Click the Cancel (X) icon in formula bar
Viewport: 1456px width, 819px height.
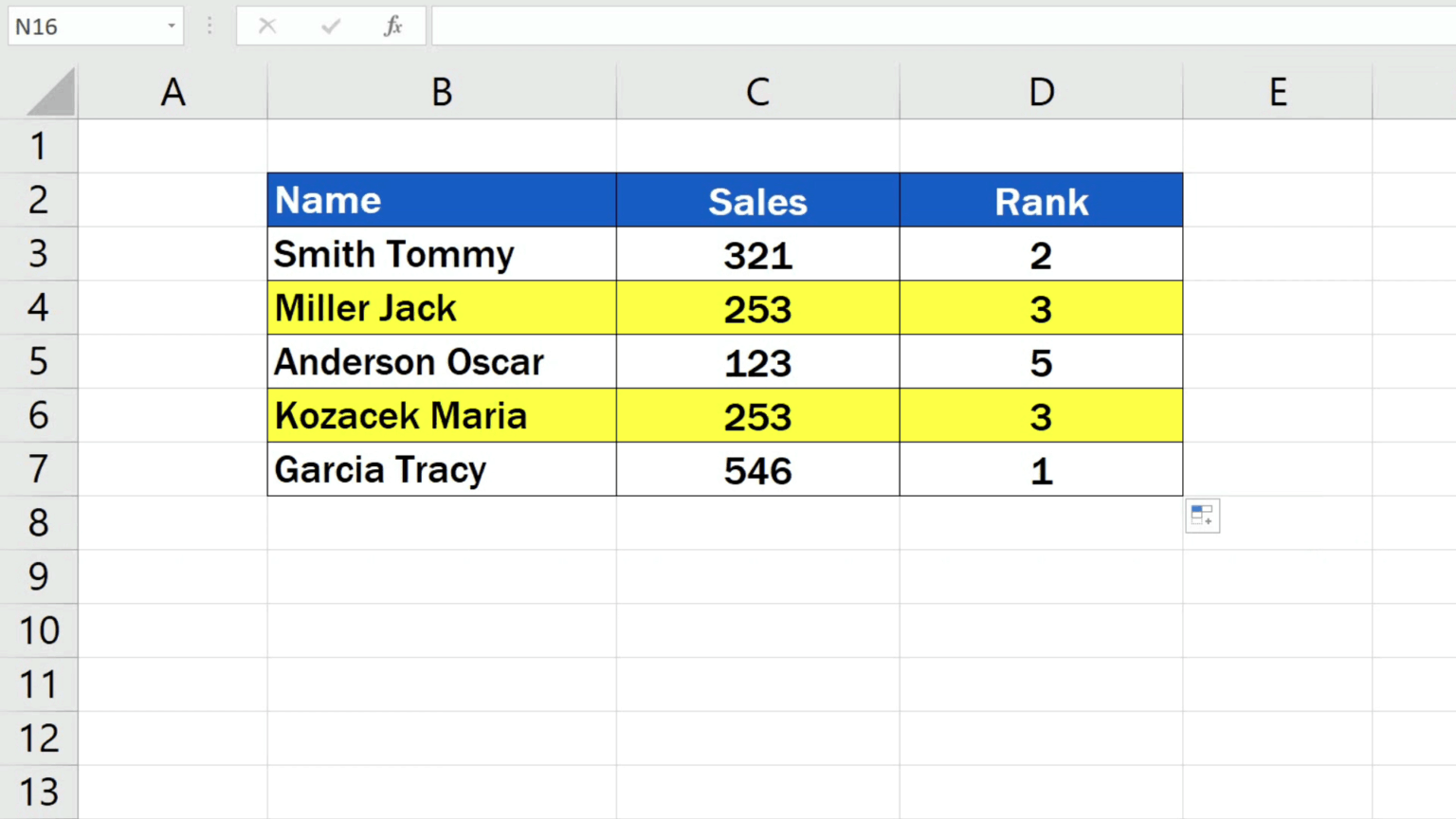(x=267, y=26)
